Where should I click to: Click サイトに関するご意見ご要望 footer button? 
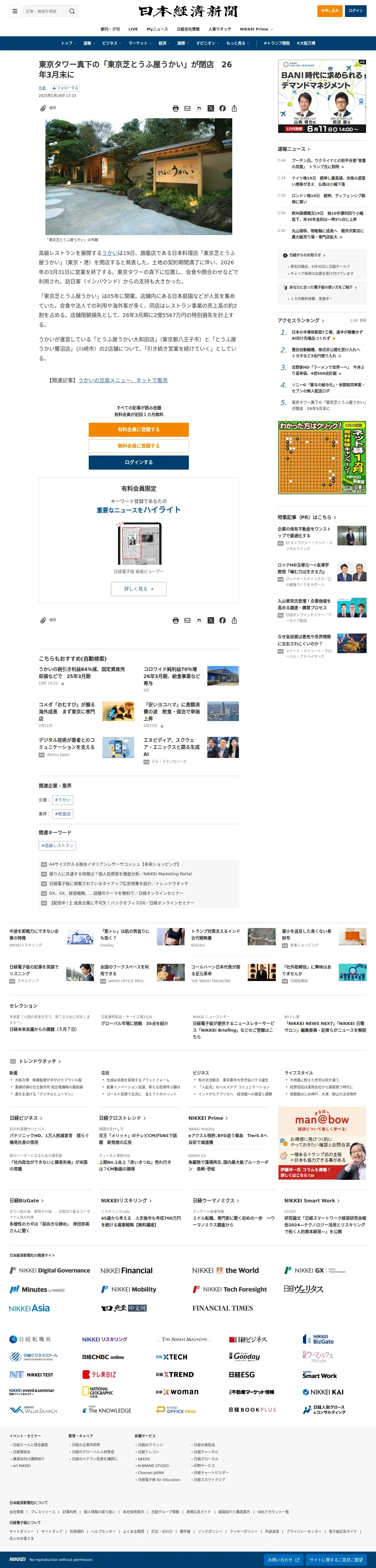point(336,1560)
